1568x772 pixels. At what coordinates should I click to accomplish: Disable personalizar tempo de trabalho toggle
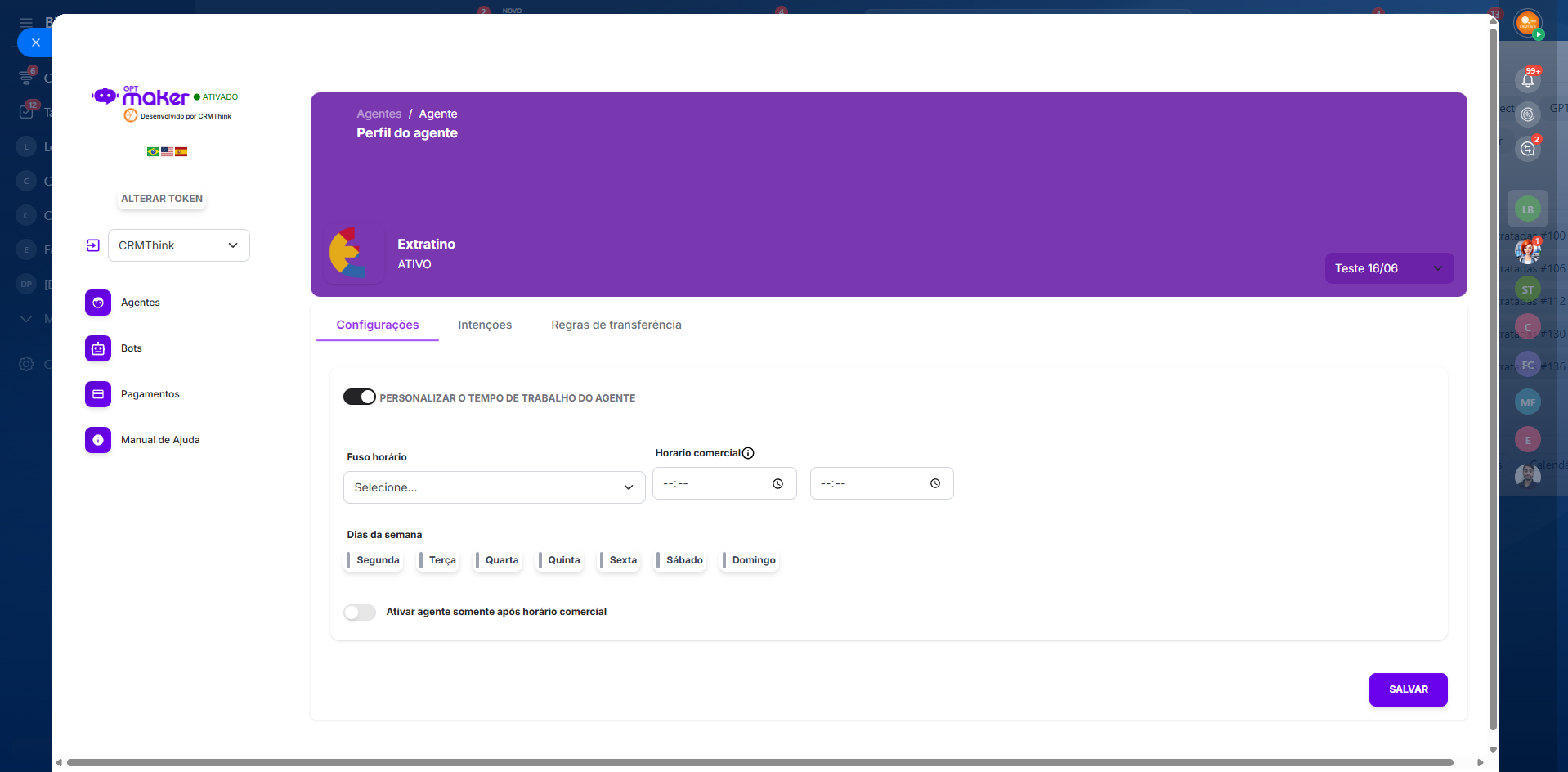tap(359, 397)
